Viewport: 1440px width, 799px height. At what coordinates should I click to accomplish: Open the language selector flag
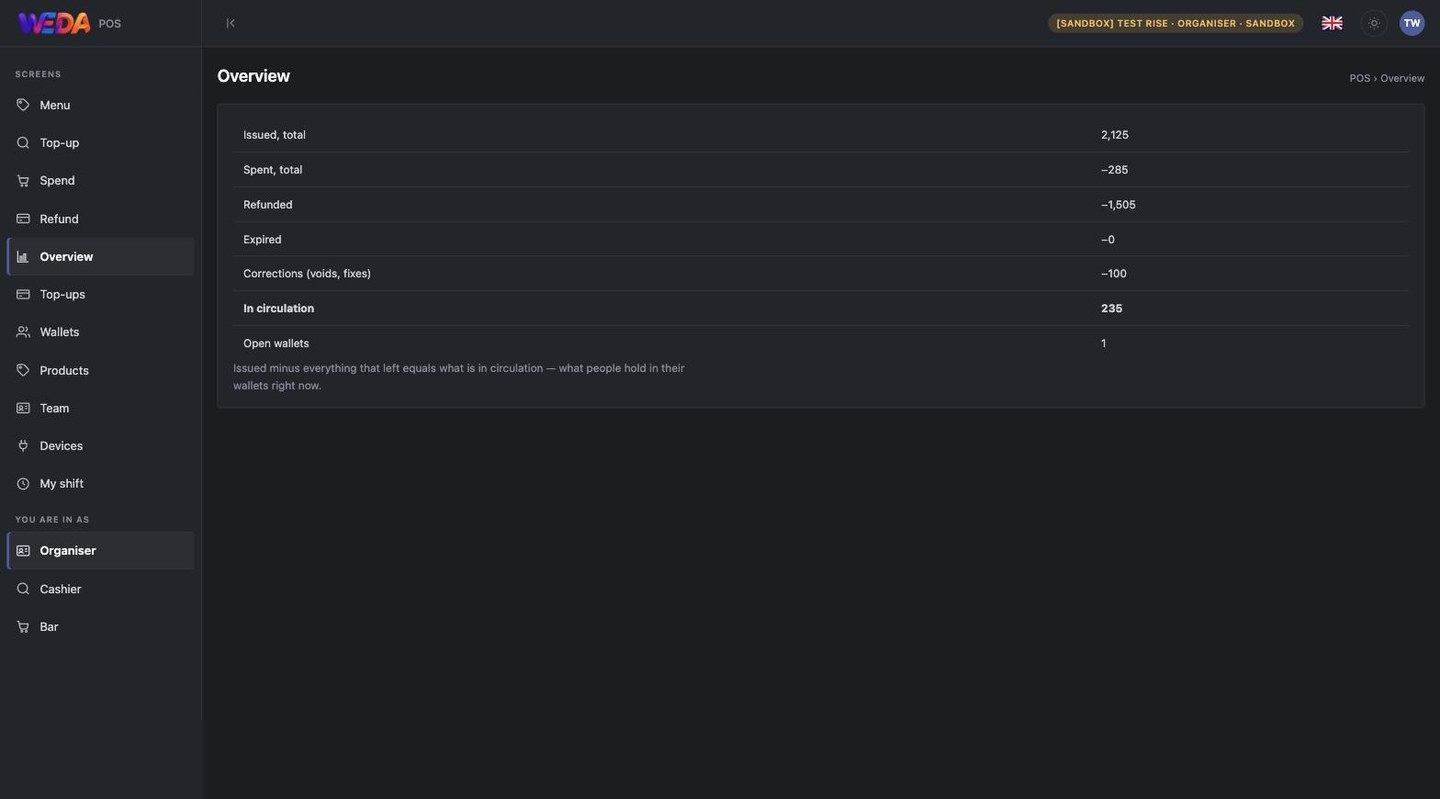coord(1332,23)
